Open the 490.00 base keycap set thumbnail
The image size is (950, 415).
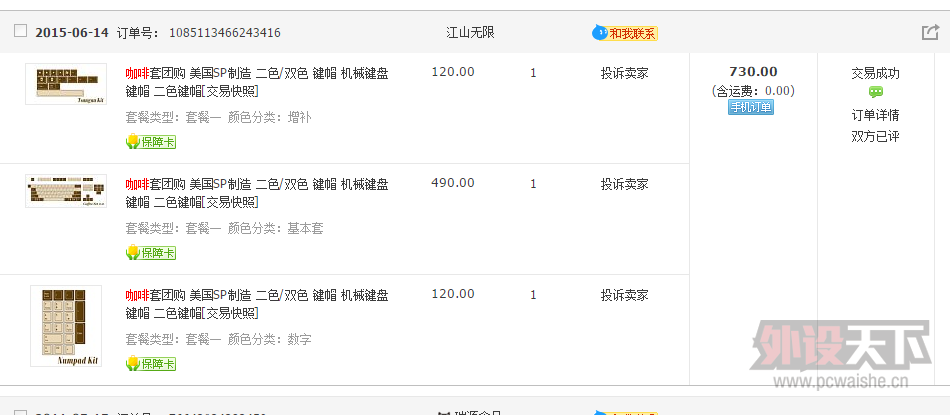pyautogui.click(x=66, y=191)
